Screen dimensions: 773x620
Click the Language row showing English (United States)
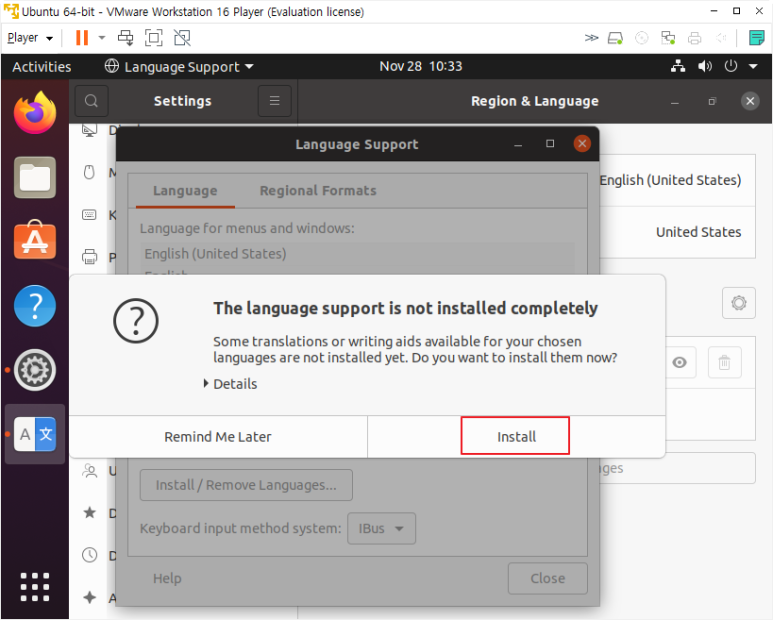[677, 180]
